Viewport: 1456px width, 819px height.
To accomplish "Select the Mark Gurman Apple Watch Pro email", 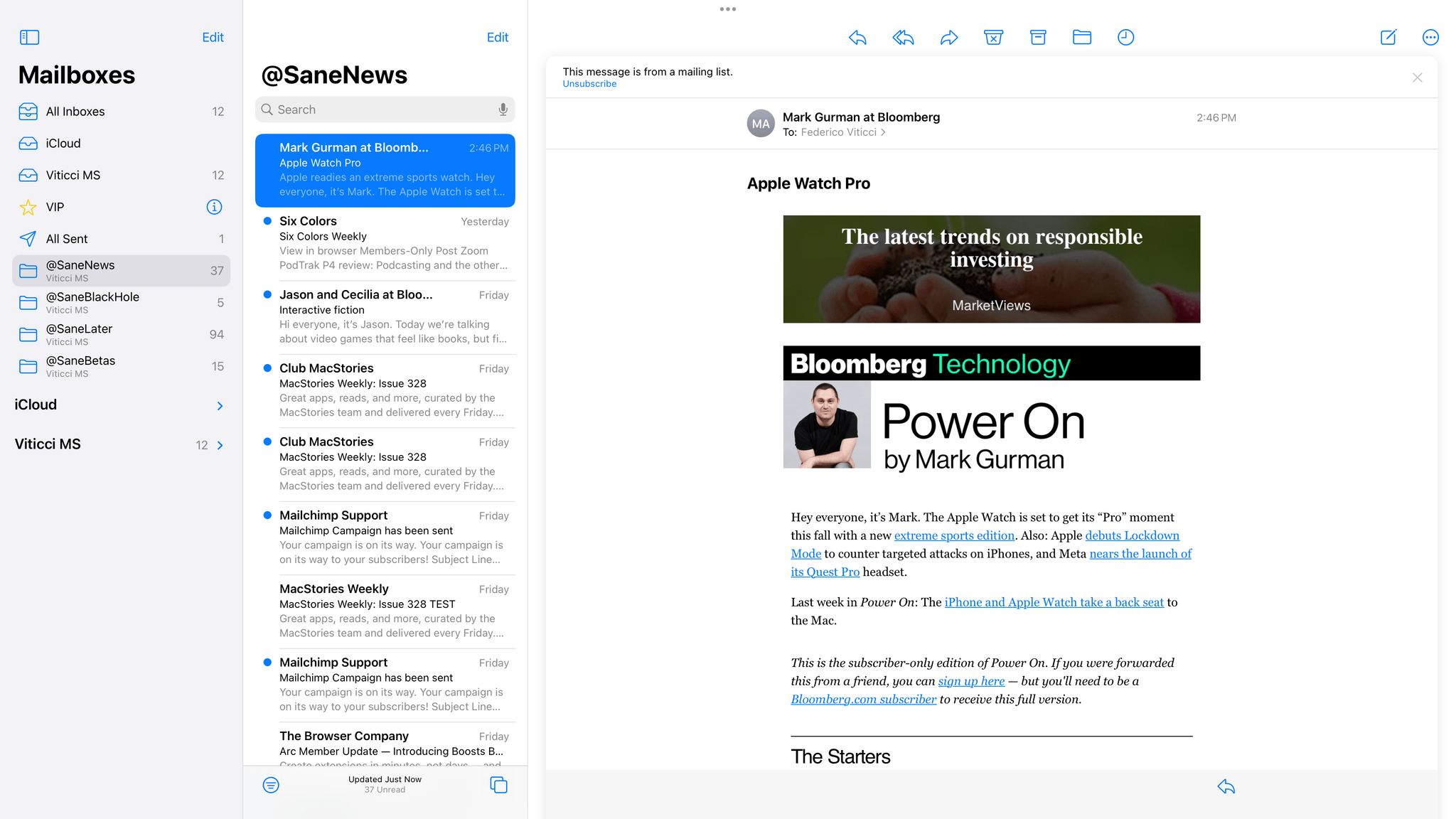I will tap(385, 171).
